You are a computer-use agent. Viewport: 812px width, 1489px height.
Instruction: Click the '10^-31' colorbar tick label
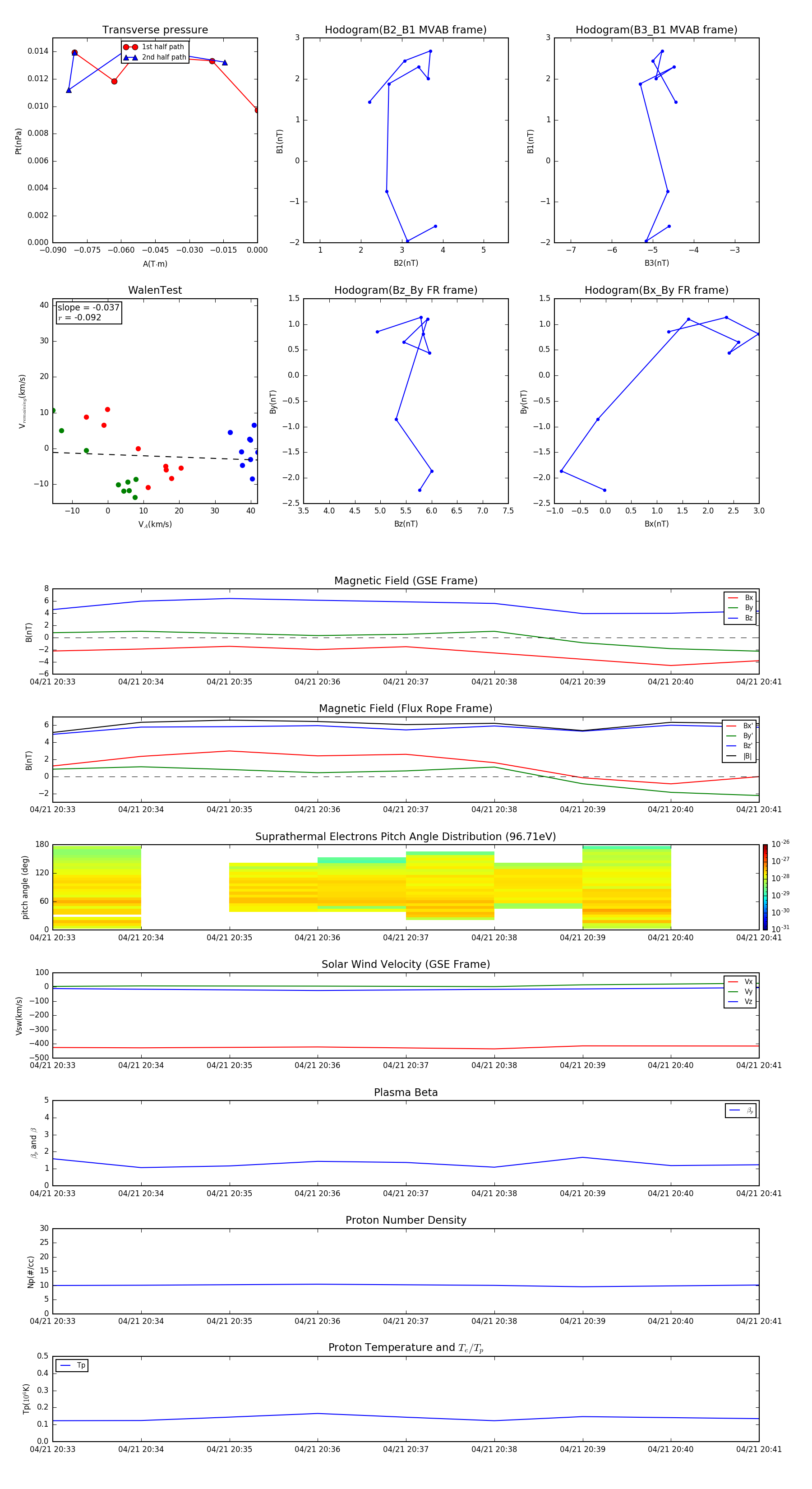(x=780, y=929)
